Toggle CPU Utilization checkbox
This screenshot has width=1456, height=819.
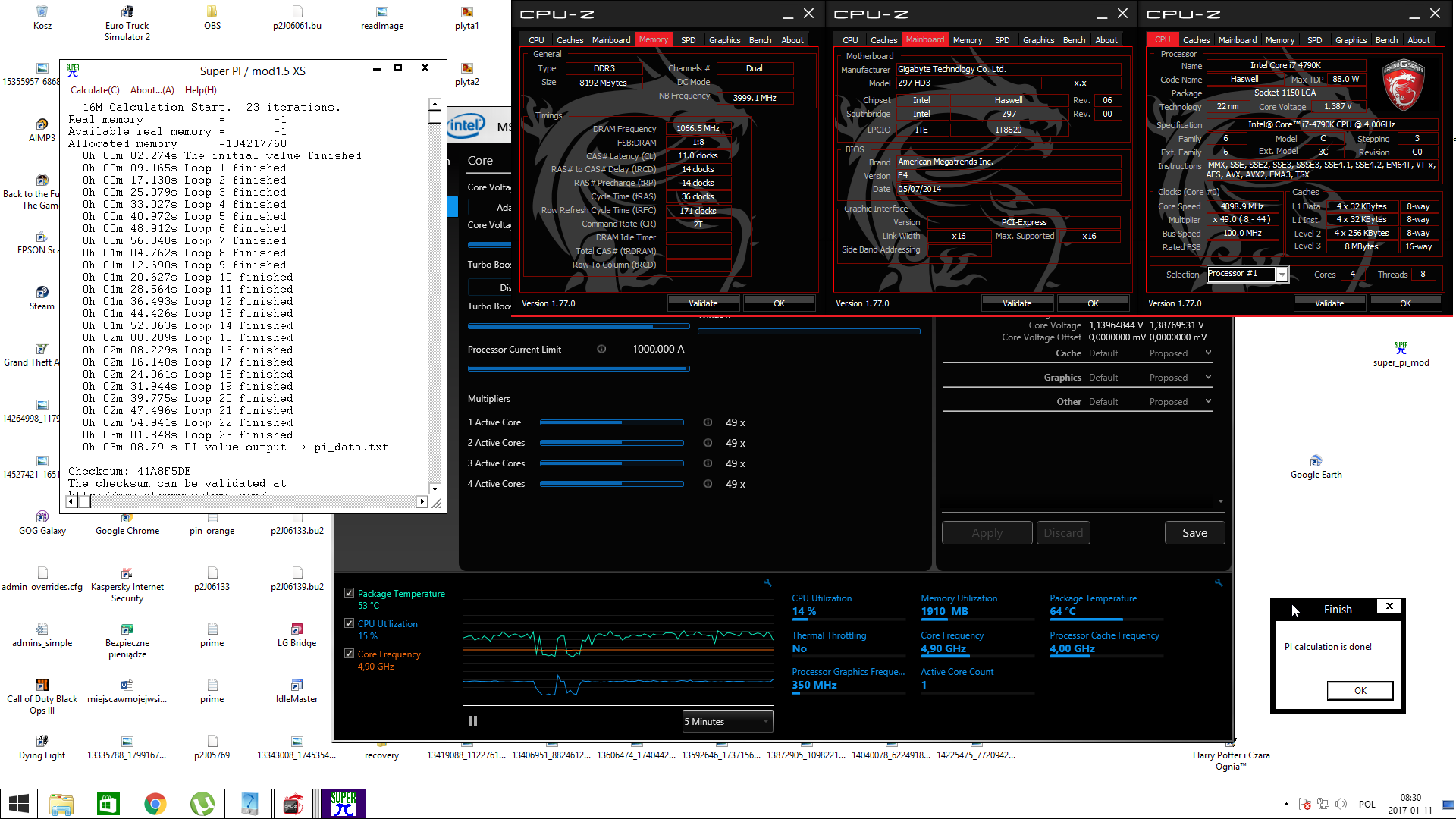click(349, 623)
